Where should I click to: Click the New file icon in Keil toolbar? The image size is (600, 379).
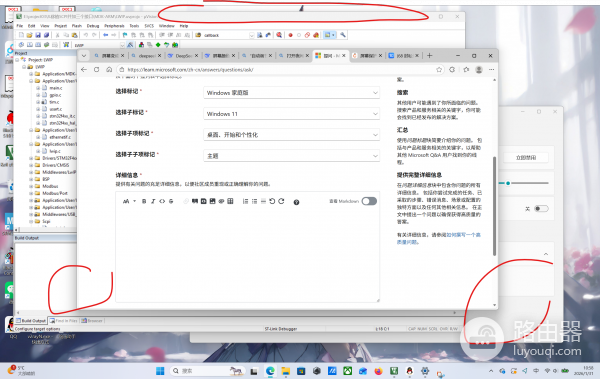click(x=21, y=35)
